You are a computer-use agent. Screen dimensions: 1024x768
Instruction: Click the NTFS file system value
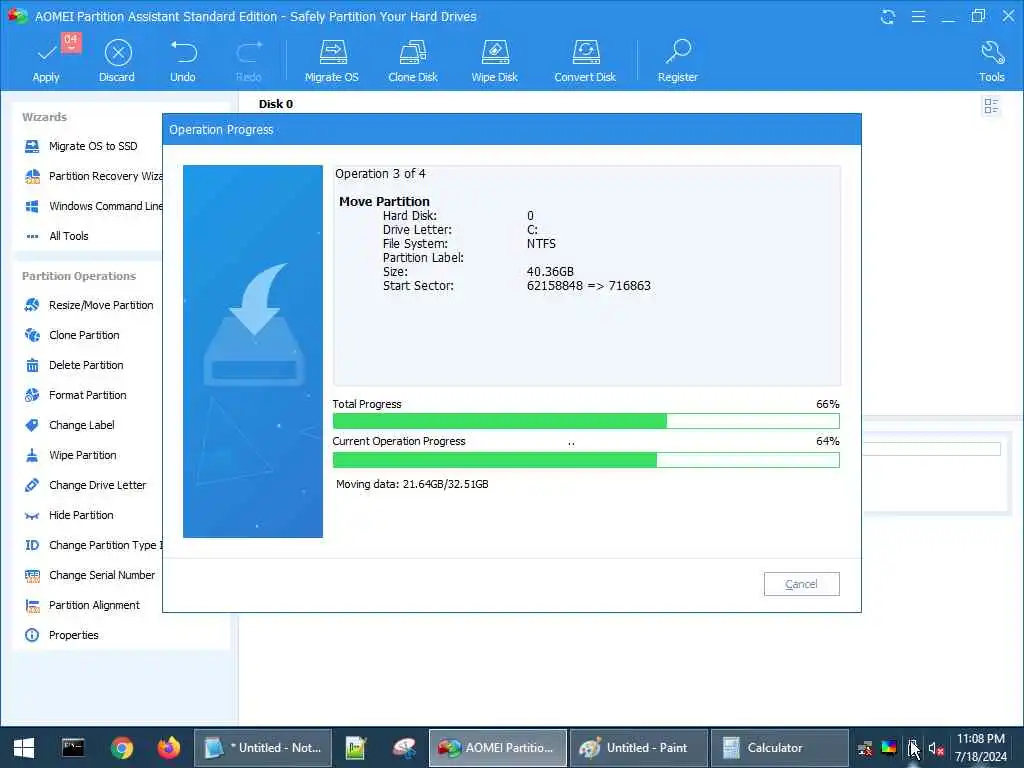click(x=541, y=244)
